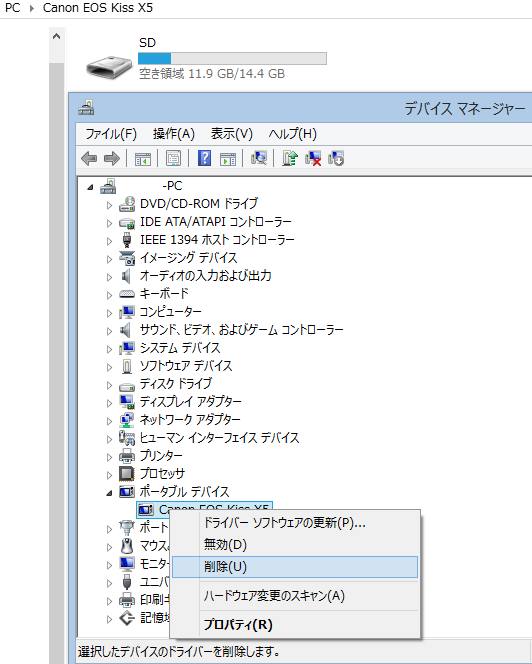Click the Back arrow toolbar icon

pyautogui.click(x=89, y=159)
